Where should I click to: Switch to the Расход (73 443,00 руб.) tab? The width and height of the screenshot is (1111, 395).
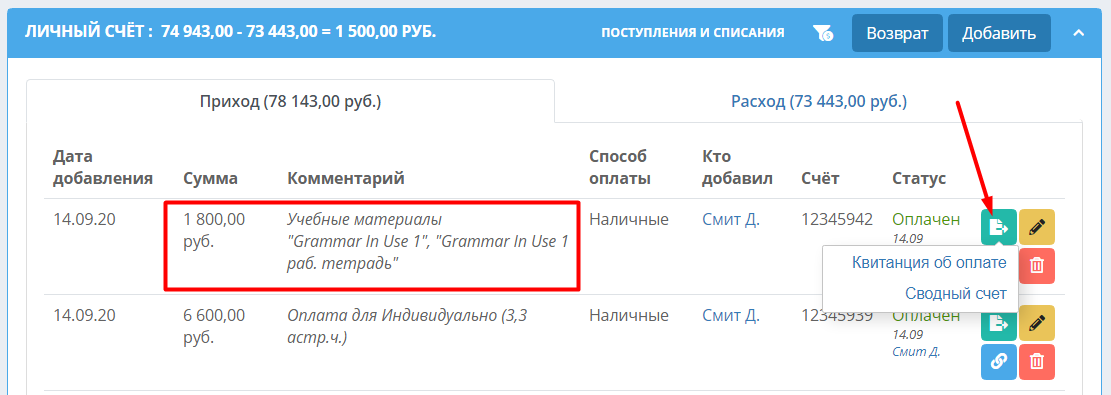(x=819, y=101)
